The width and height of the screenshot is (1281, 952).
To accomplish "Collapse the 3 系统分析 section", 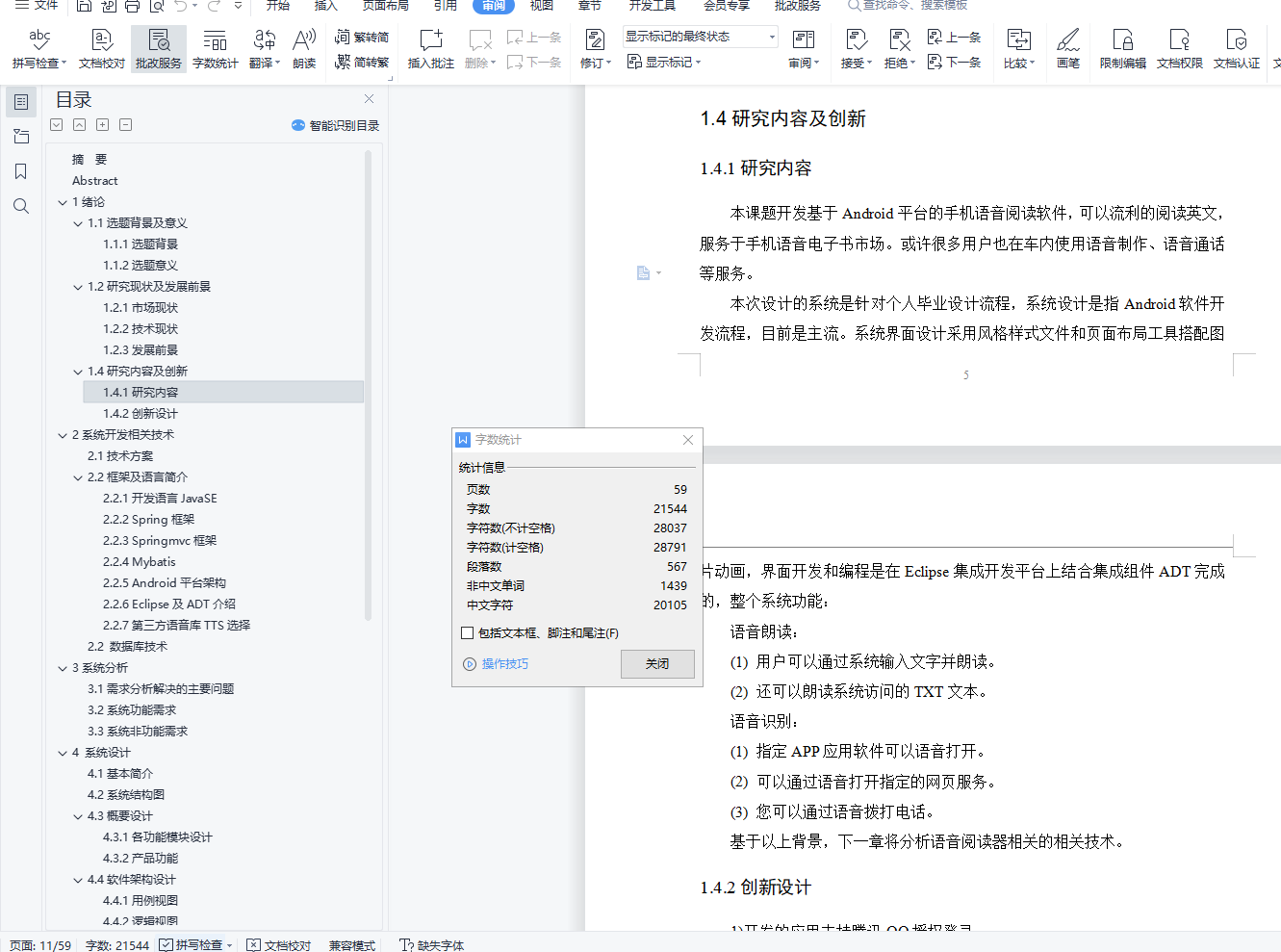I will (63, 668).
